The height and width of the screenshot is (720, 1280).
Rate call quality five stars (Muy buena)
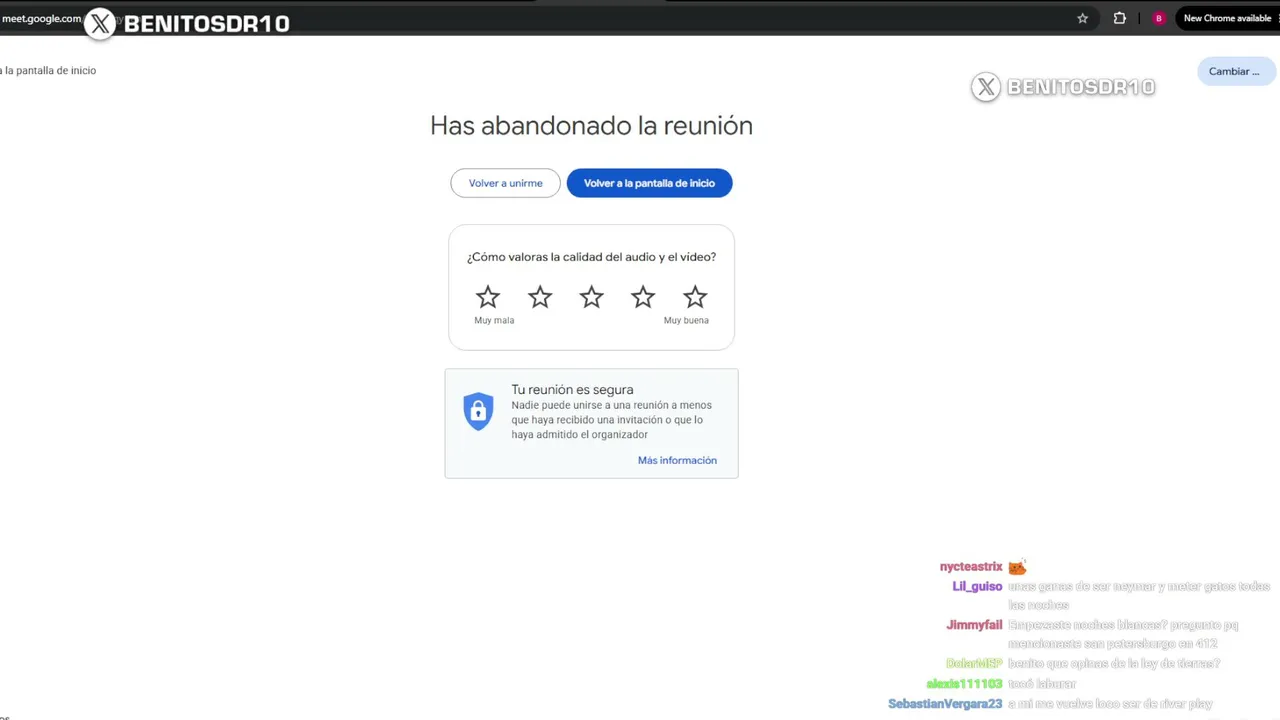[695, 297]
